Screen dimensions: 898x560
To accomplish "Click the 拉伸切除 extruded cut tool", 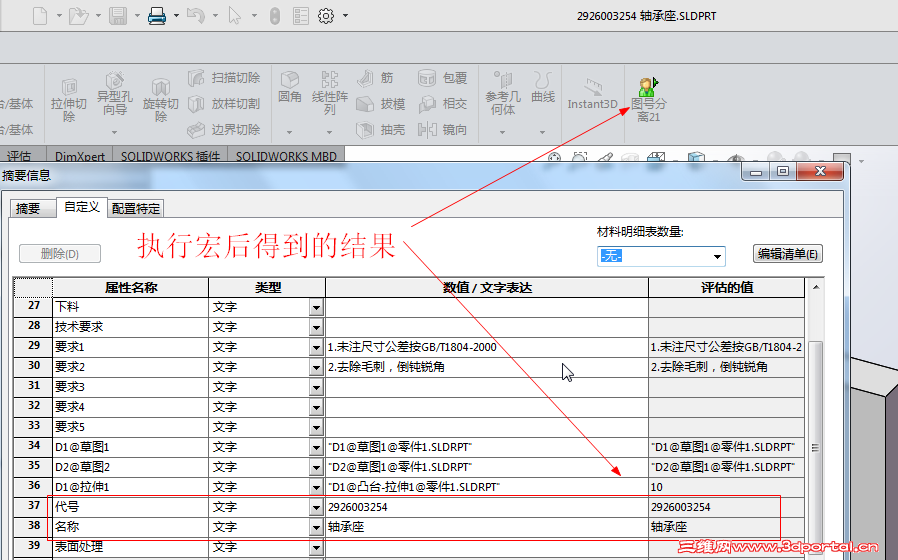I will click(69, 101).
